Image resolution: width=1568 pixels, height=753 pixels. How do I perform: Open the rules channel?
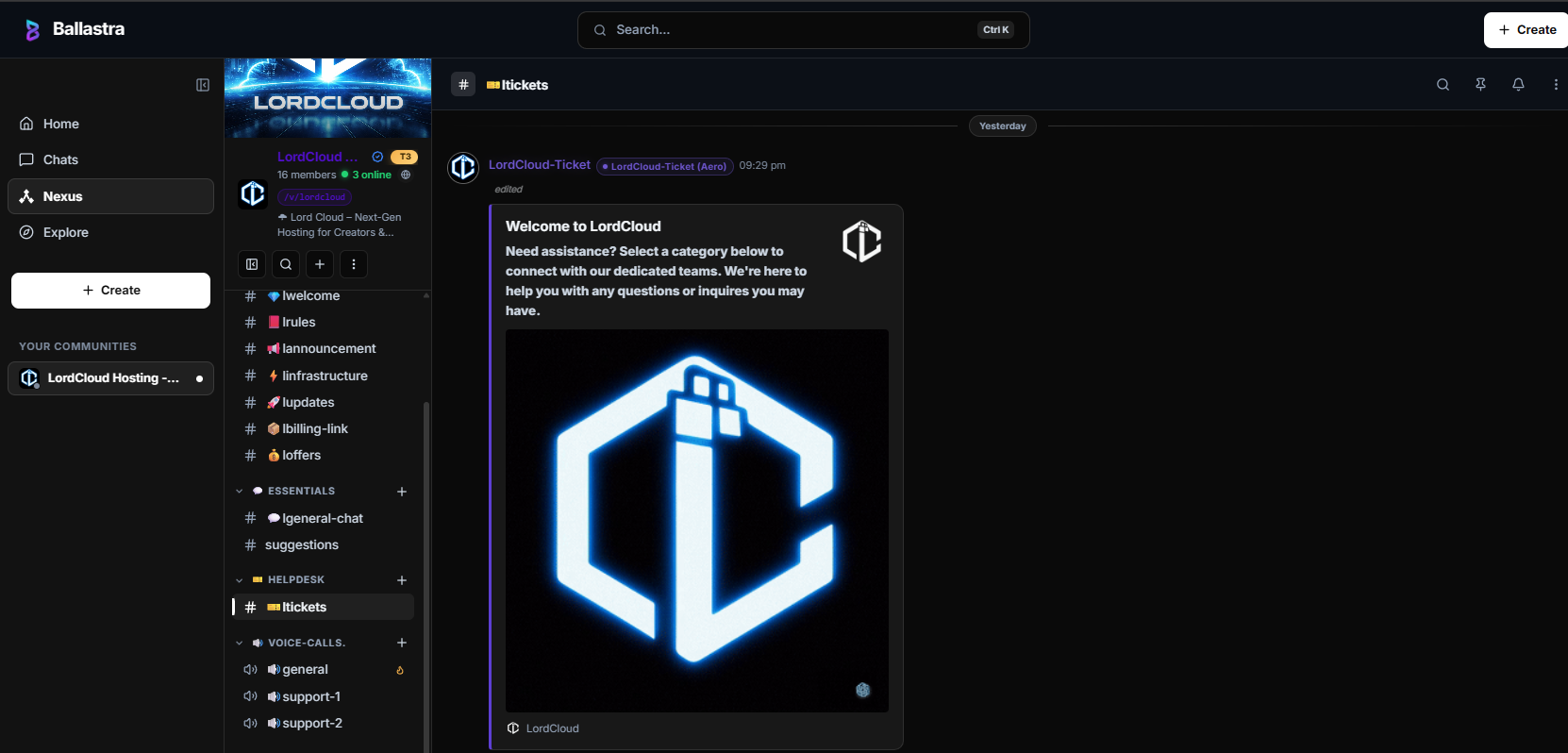tap(323, 323)
